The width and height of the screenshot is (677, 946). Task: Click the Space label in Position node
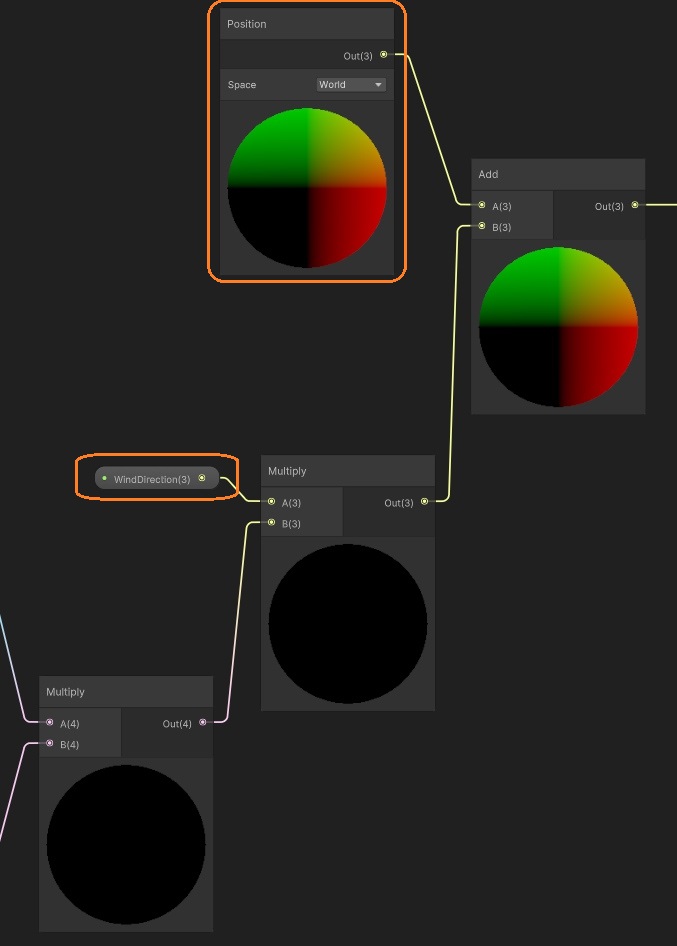(x=242, y=85)
